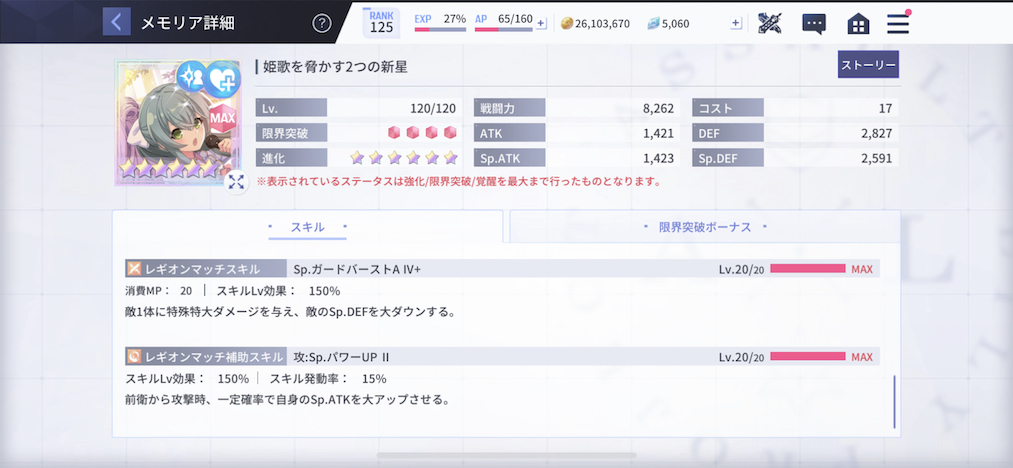Open the question mark help icon
Screen dimensions: 1013x468
(322, 23)
